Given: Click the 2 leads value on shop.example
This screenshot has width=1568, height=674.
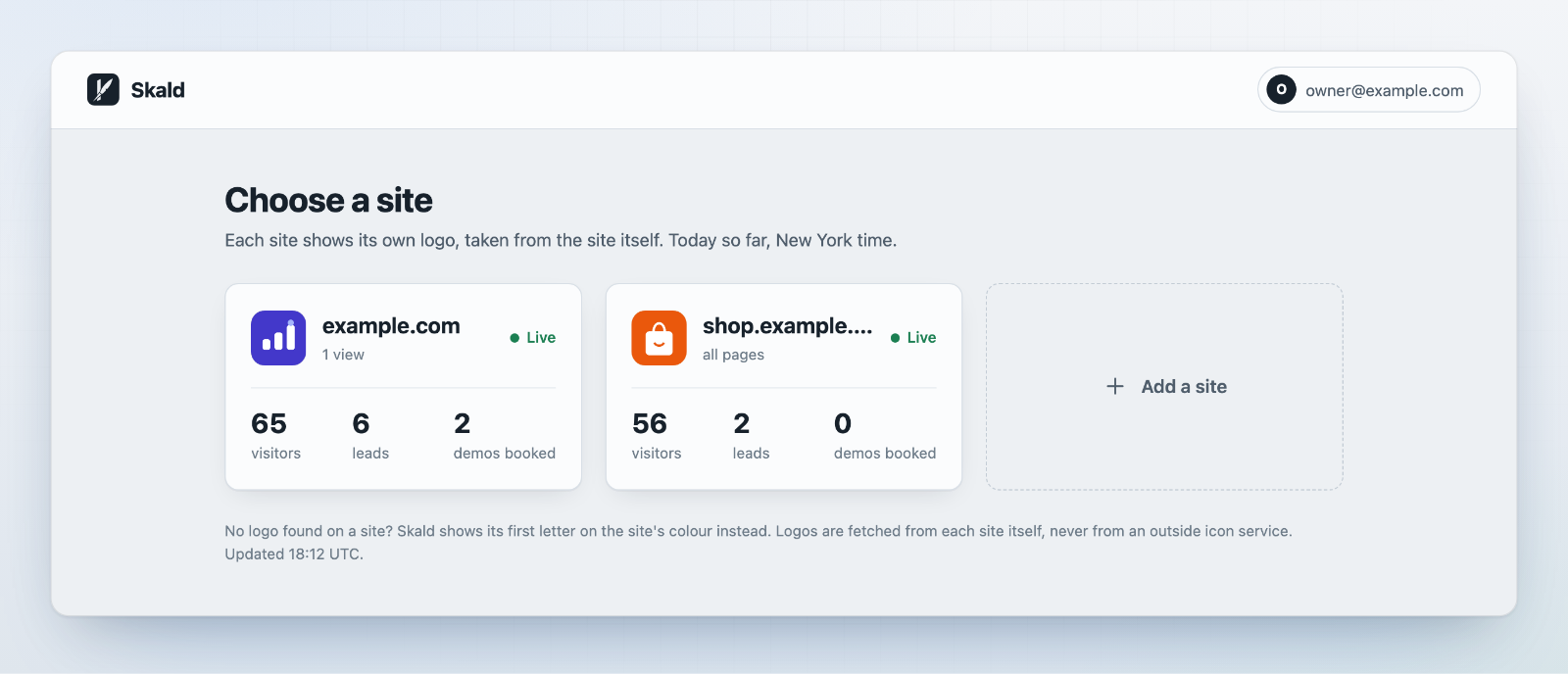Looking at the screenshot, I should click(742, 424).
